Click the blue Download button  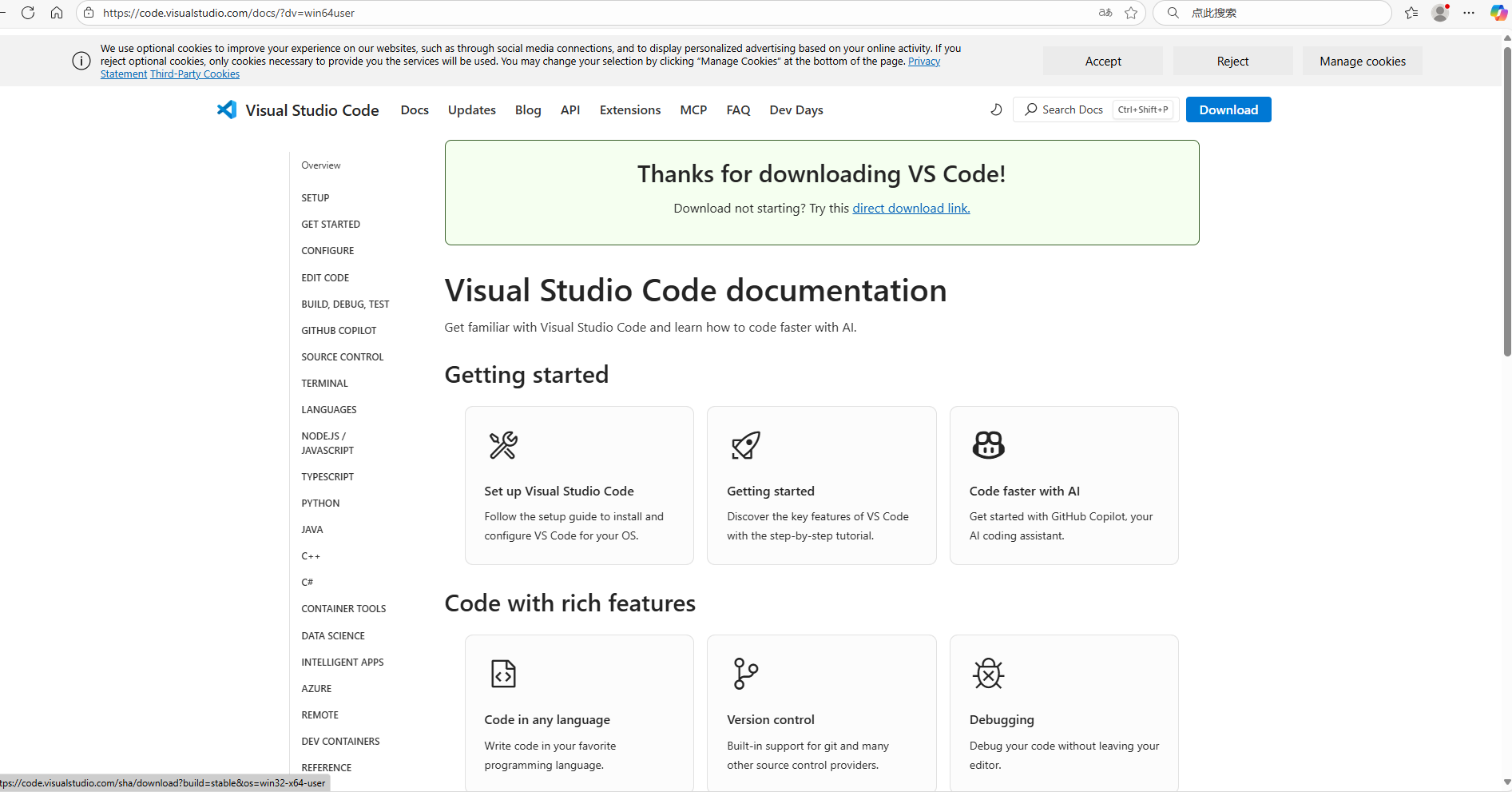tap(1228, 109)
